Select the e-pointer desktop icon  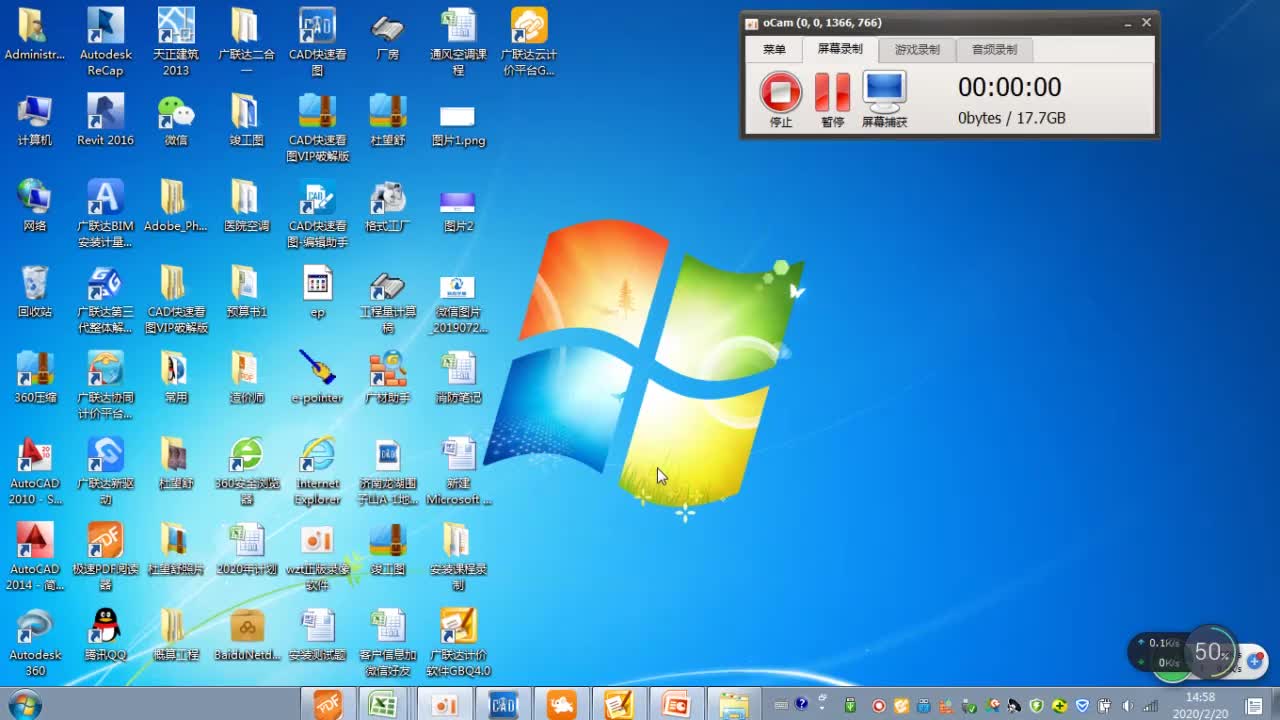click(317, 378)
